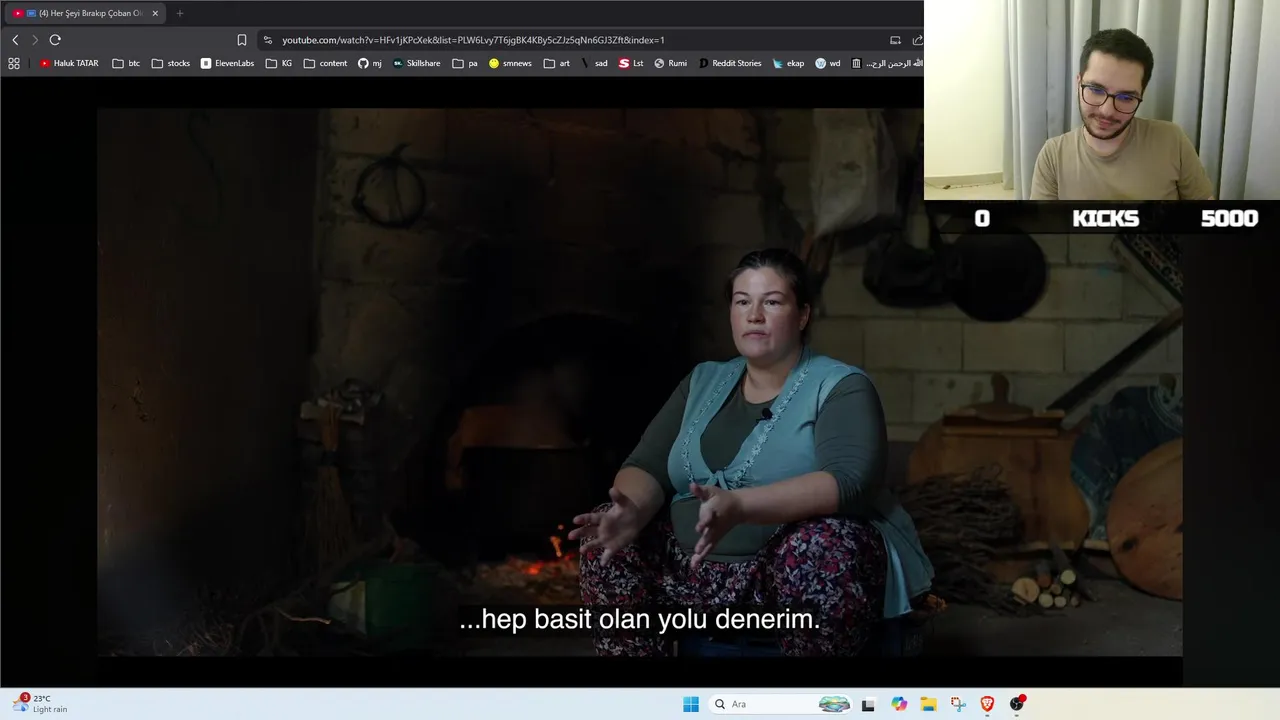1280x720 pixels.
Task: Open the weather widget showing Light rain
Action: 40,703
